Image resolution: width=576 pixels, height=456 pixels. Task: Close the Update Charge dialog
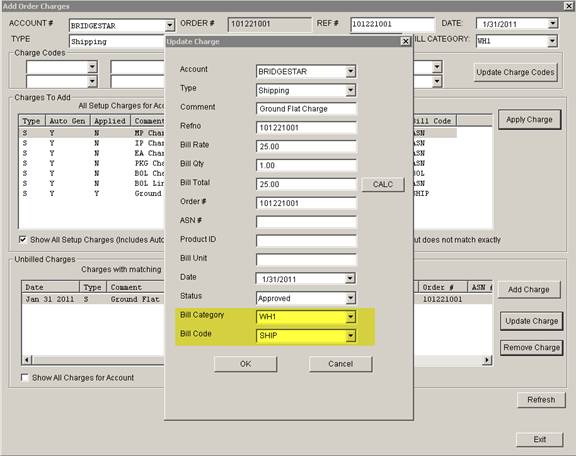405,41
